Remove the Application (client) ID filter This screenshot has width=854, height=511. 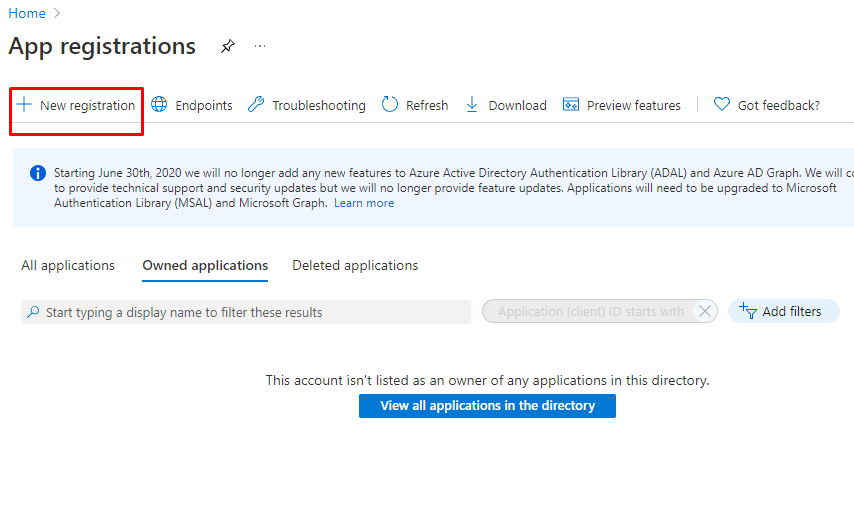pyautogui.click(x=705, y=312)
